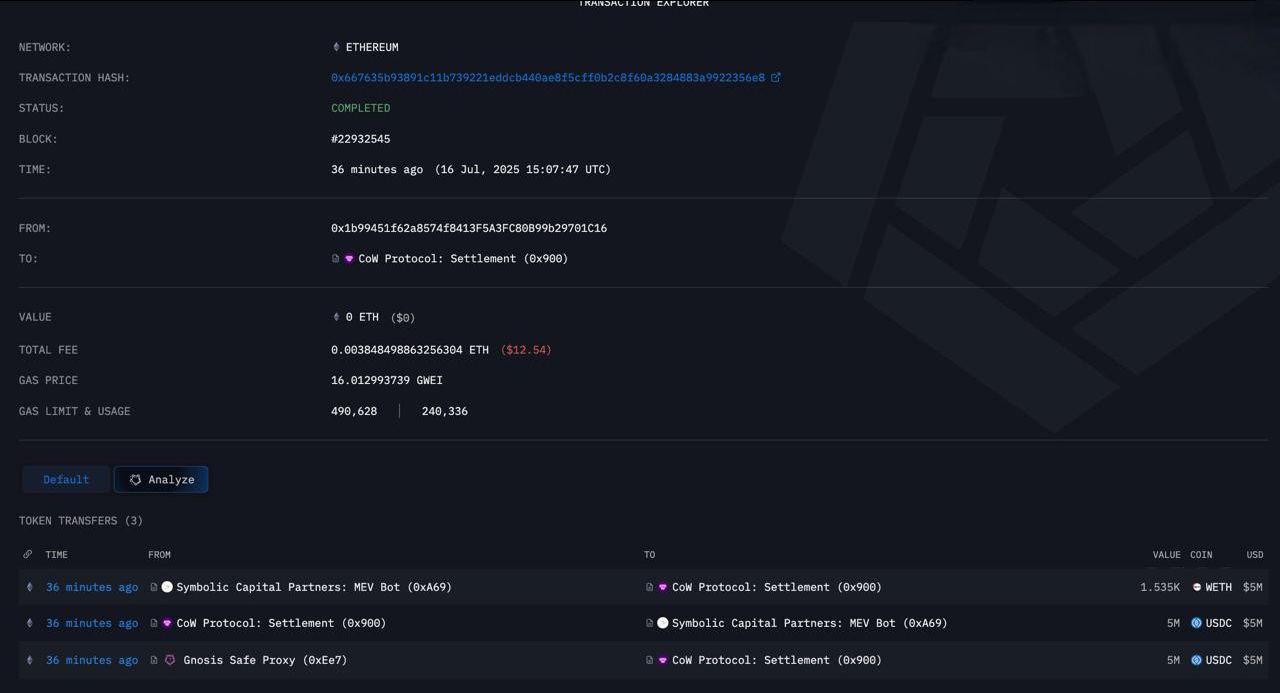Click the fee USD amount ($12.54)
The height and width of the screenshot is (693, 1280).
[x=527, y=350]
